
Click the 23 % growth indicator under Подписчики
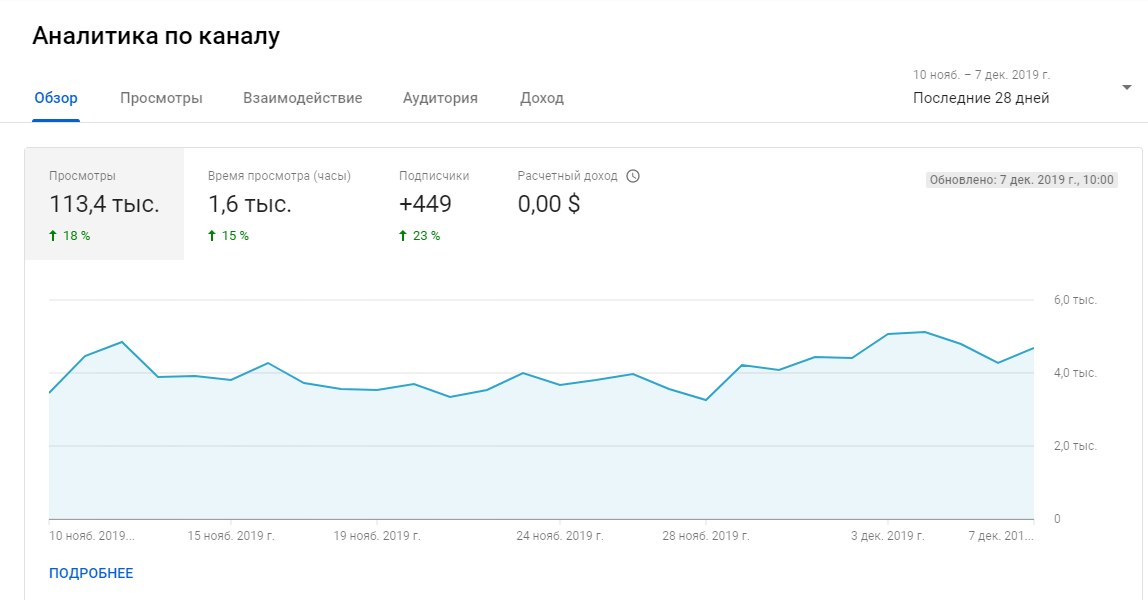tap(420, 236)
